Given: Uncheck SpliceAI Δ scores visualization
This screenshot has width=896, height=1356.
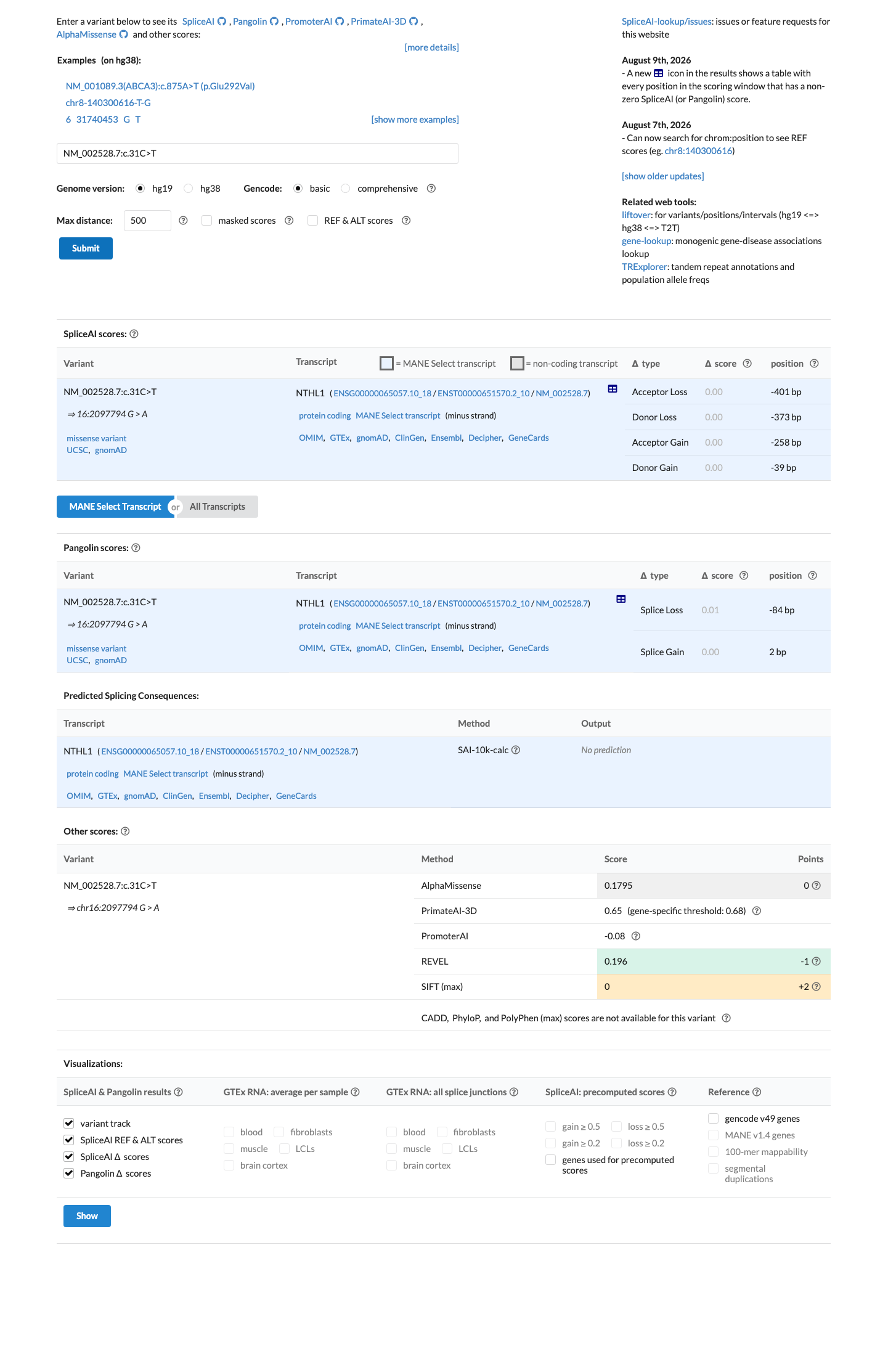Looking at the screenshot, I should click(69, 1157).
